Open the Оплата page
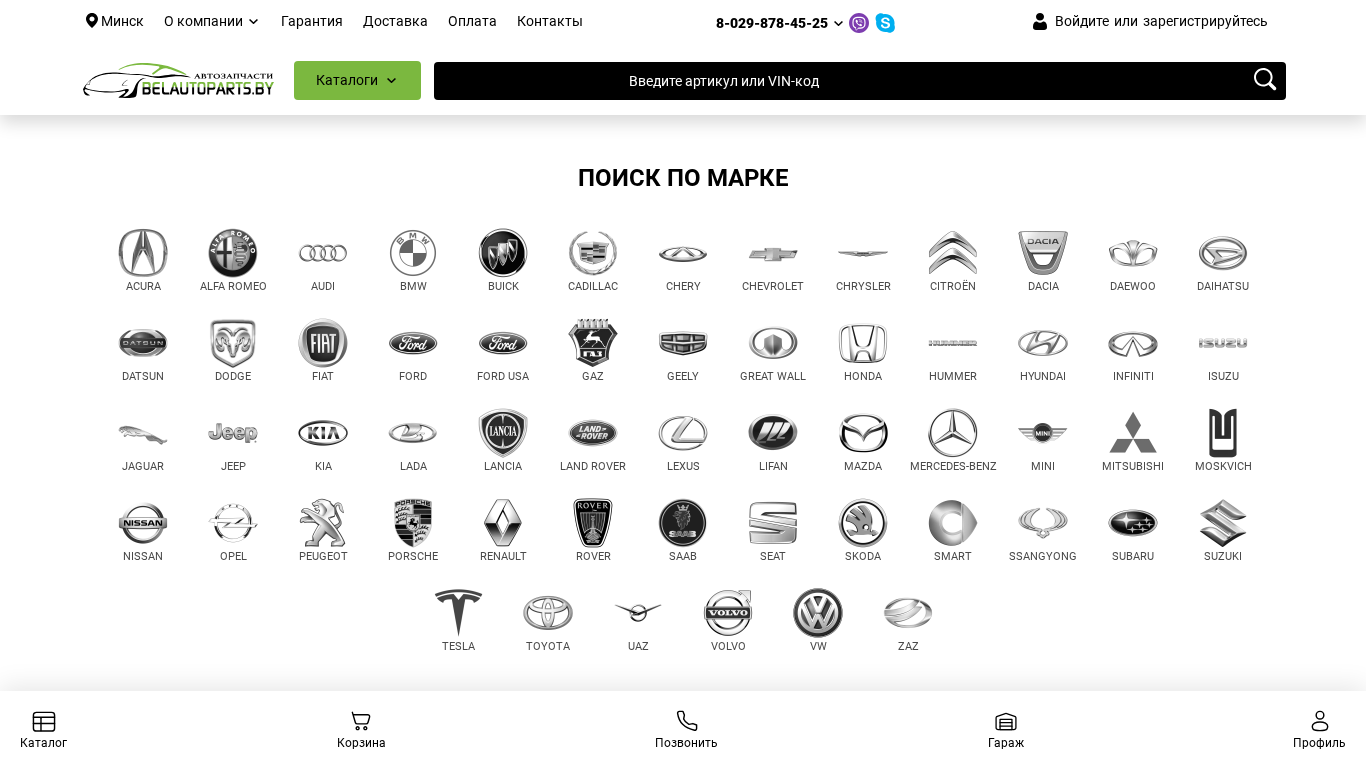 (472, 21)
